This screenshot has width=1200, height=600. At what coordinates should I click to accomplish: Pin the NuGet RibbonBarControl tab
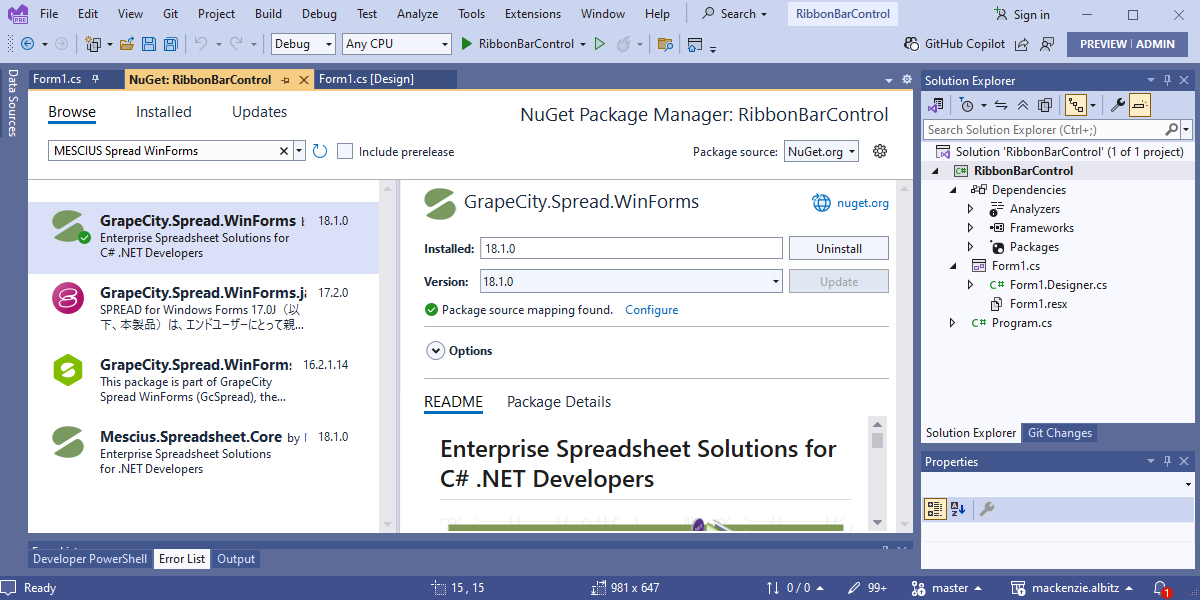(285, 79)
